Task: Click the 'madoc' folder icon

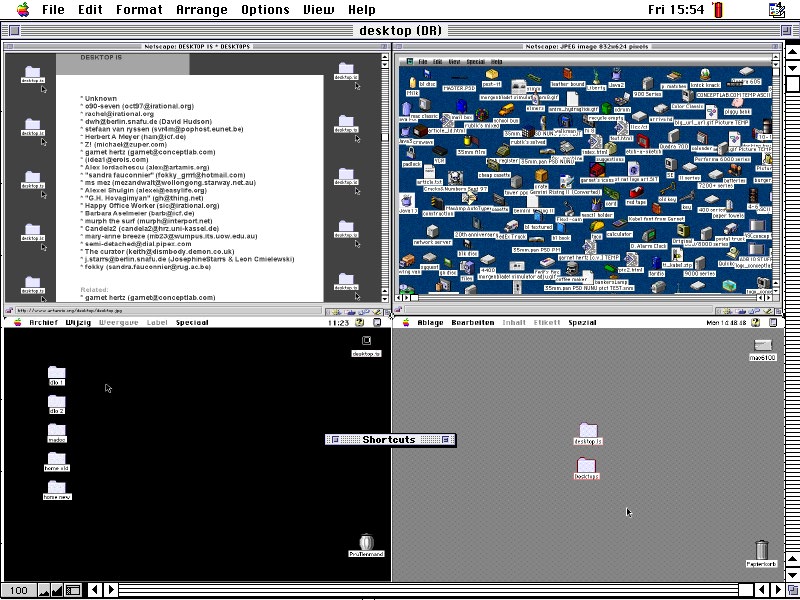Action: point(56,432)
